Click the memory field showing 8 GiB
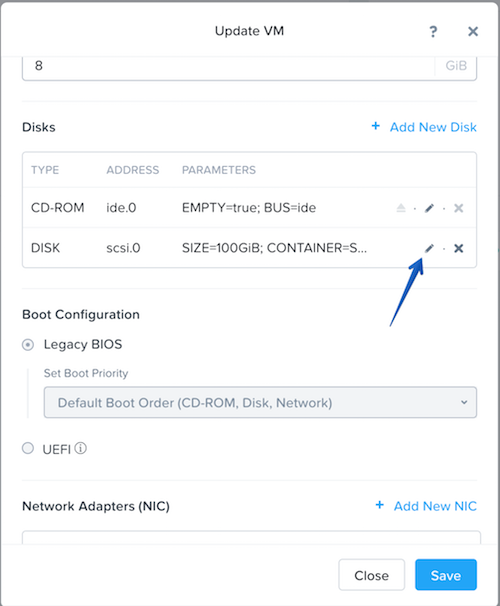500x606 pixels. [249, 68]
